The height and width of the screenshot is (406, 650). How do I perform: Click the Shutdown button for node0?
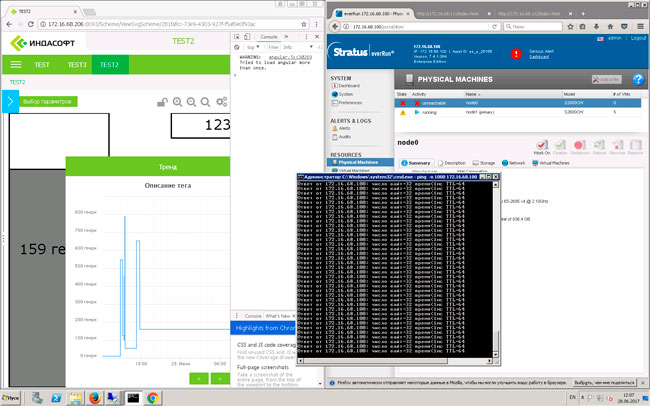[580, 148]
